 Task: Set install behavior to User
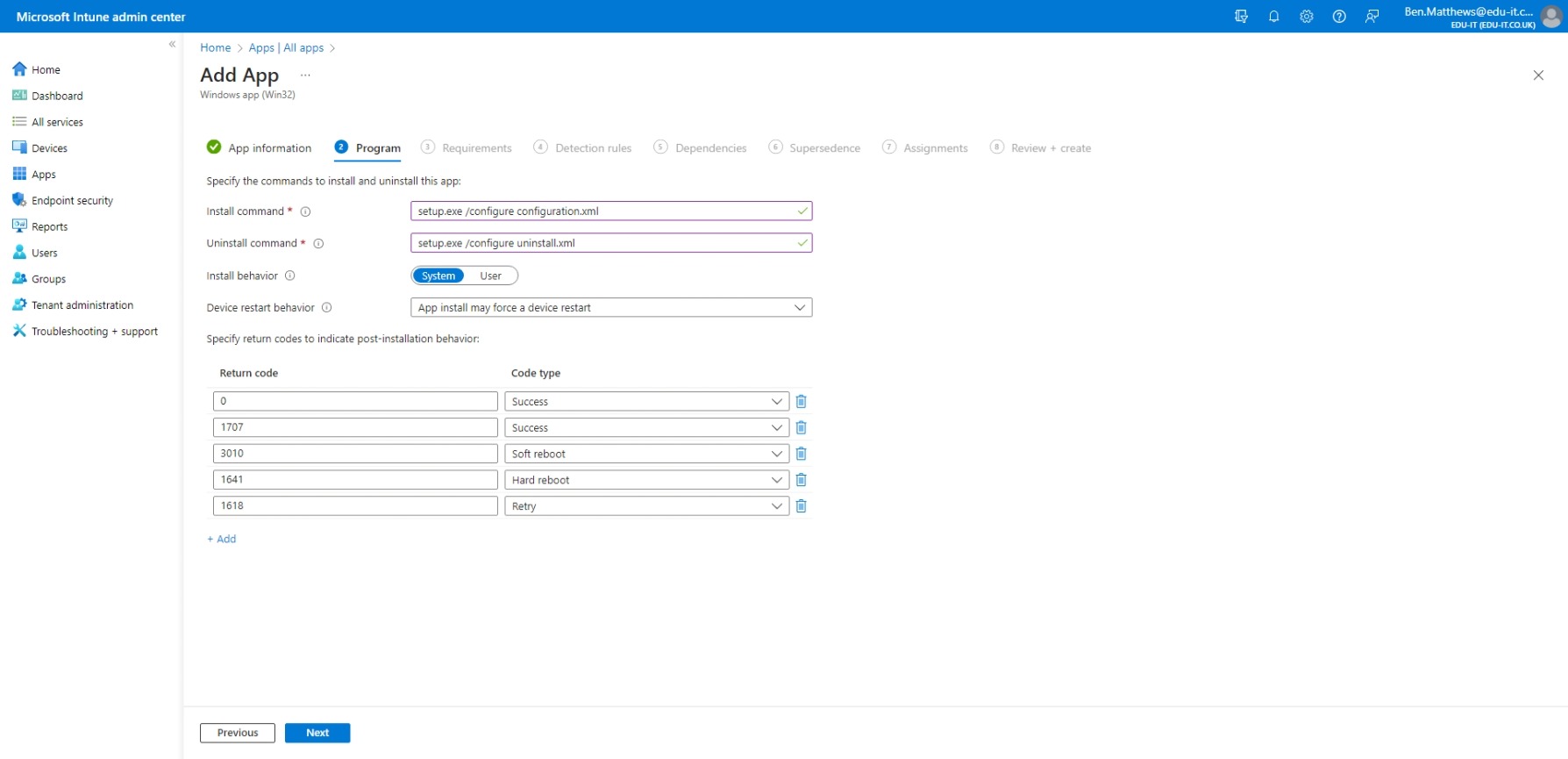[x=491, y=276]
